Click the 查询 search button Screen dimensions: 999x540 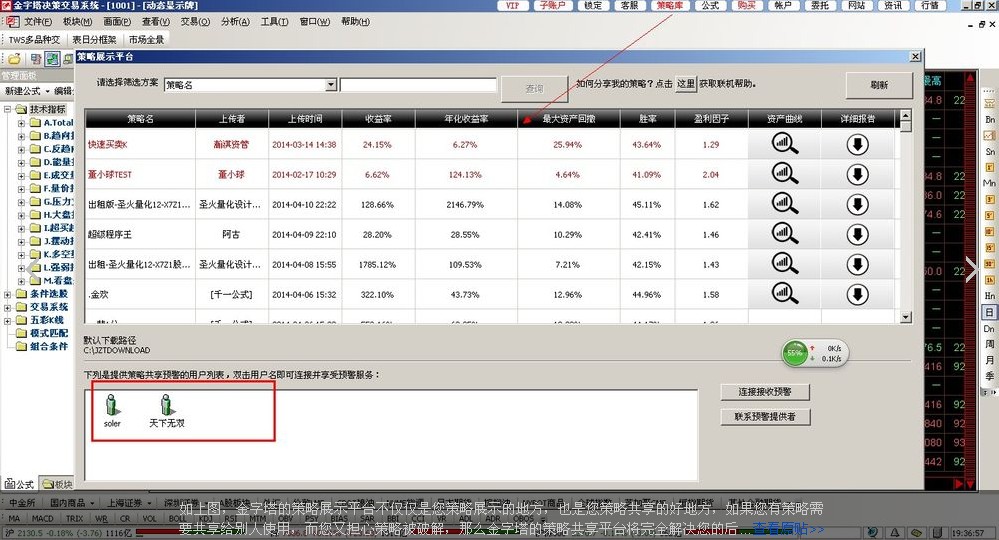(x=534, y=89)
